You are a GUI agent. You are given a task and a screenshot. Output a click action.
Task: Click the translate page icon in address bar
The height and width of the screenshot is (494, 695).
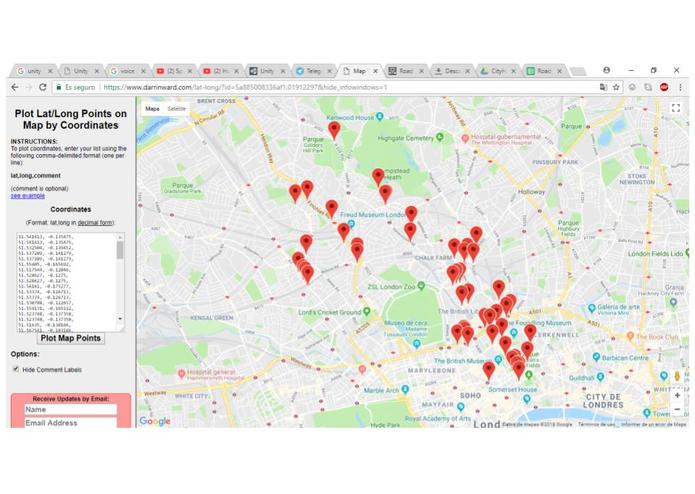pos(603,87)
